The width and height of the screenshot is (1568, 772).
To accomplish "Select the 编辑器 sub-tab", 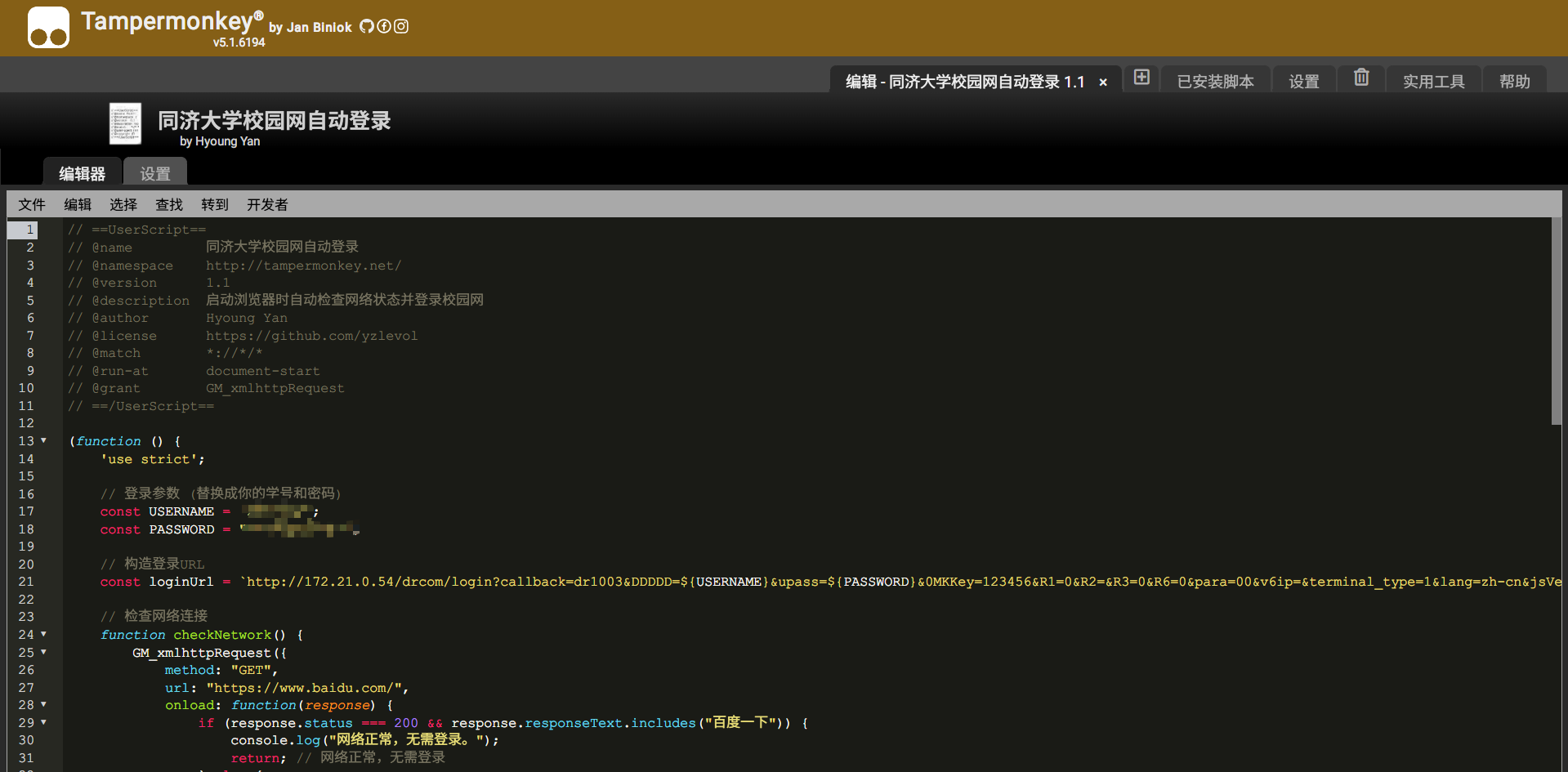I will coord(82,172).
